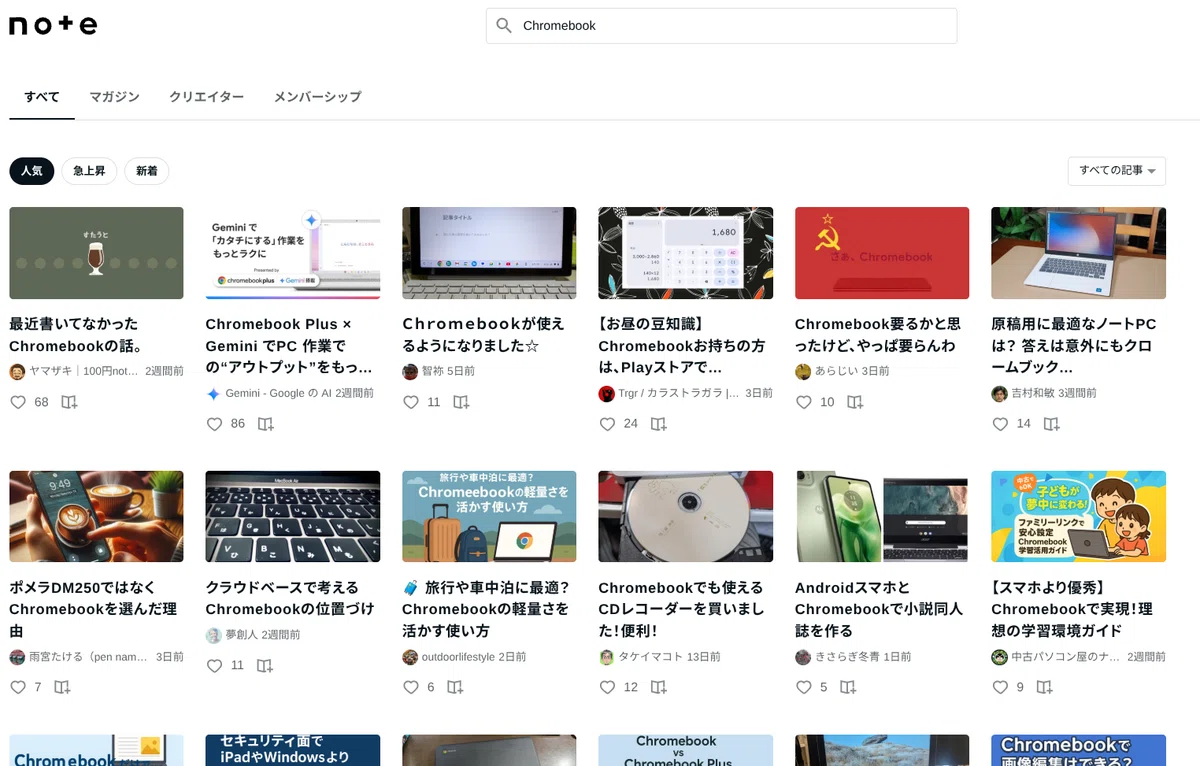Open 原稿用に最適なノートPCは article title
This screenshot has height=766, width=1200.
coord(1074,345)
